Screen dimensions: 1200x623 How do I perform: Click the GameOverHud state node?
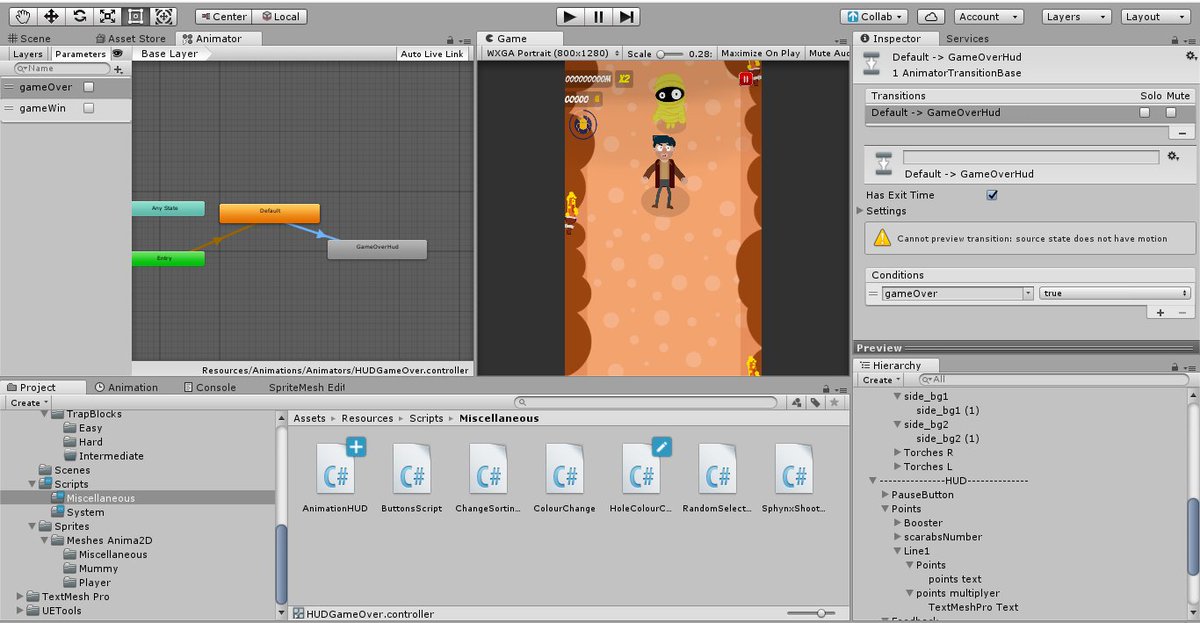pyautogui.click(x=377, y=249)
